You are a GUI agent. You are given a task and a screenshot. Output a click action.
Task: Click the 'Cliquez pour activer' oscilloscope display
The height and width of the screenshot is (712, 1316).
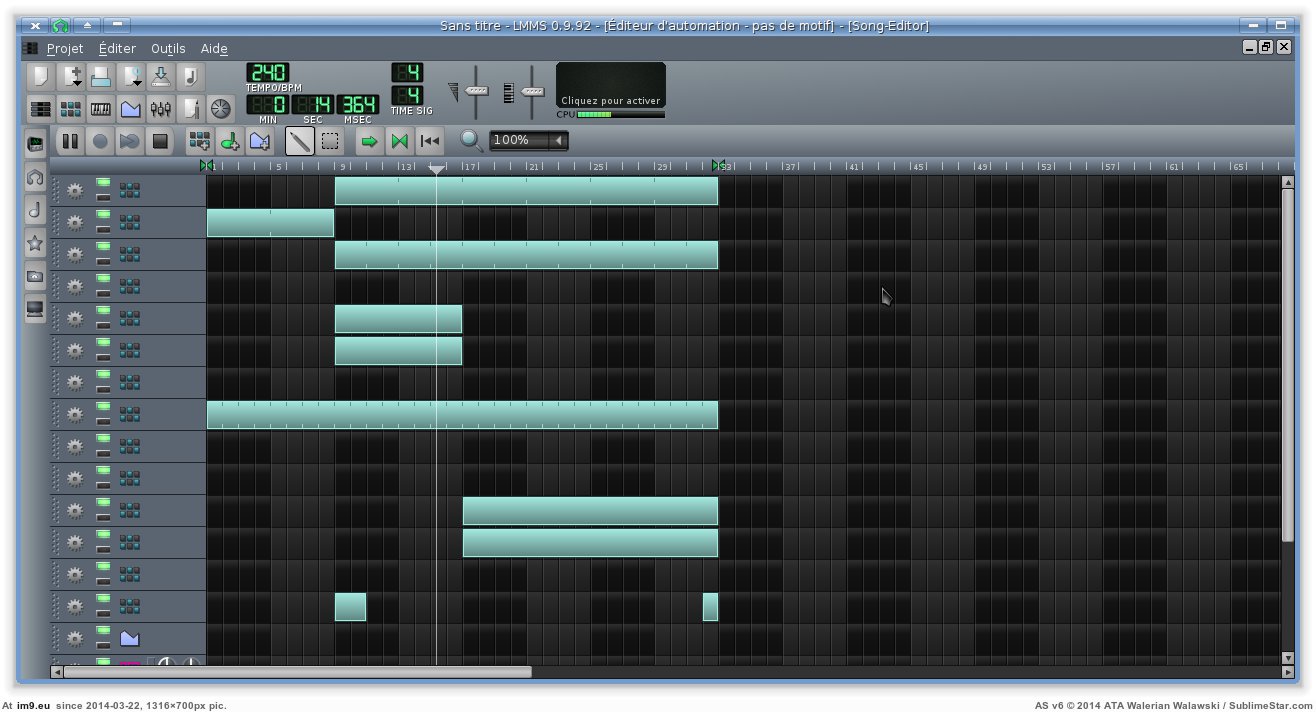point(610,86)
